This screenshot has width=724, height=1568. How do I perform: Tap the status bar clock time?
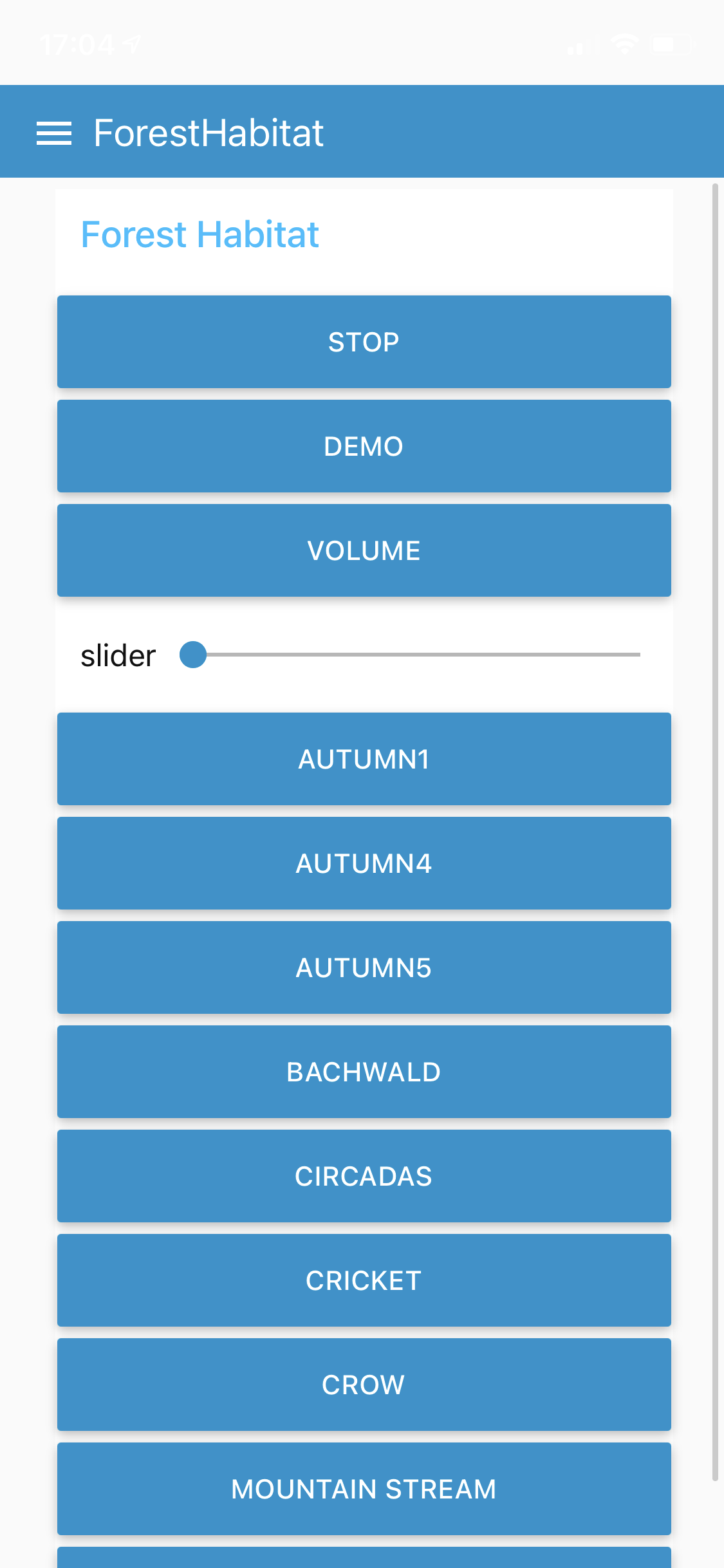coord(77,45)
